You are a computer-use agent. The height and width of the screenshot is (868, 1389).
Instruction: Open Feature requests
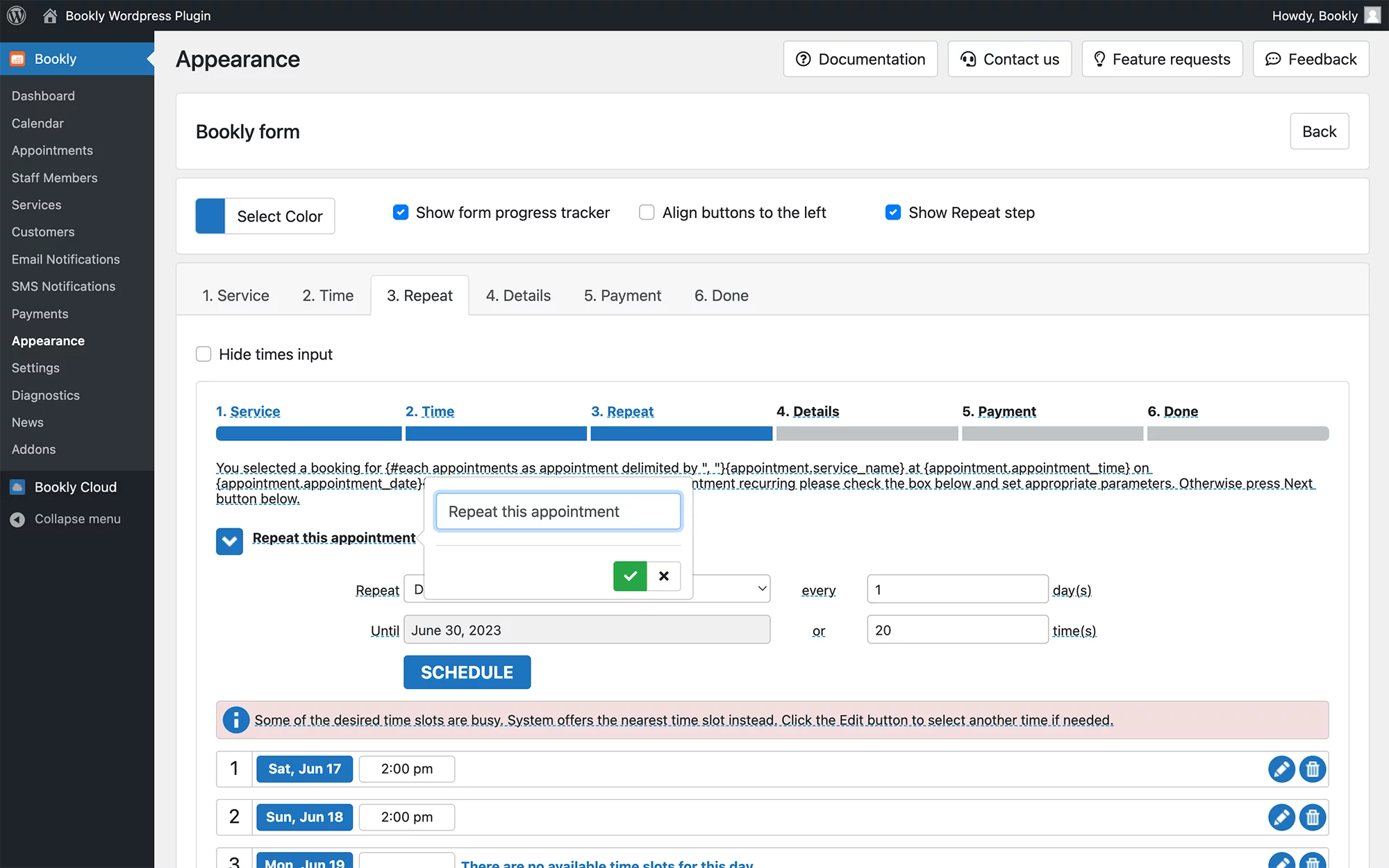point(1162,59)
